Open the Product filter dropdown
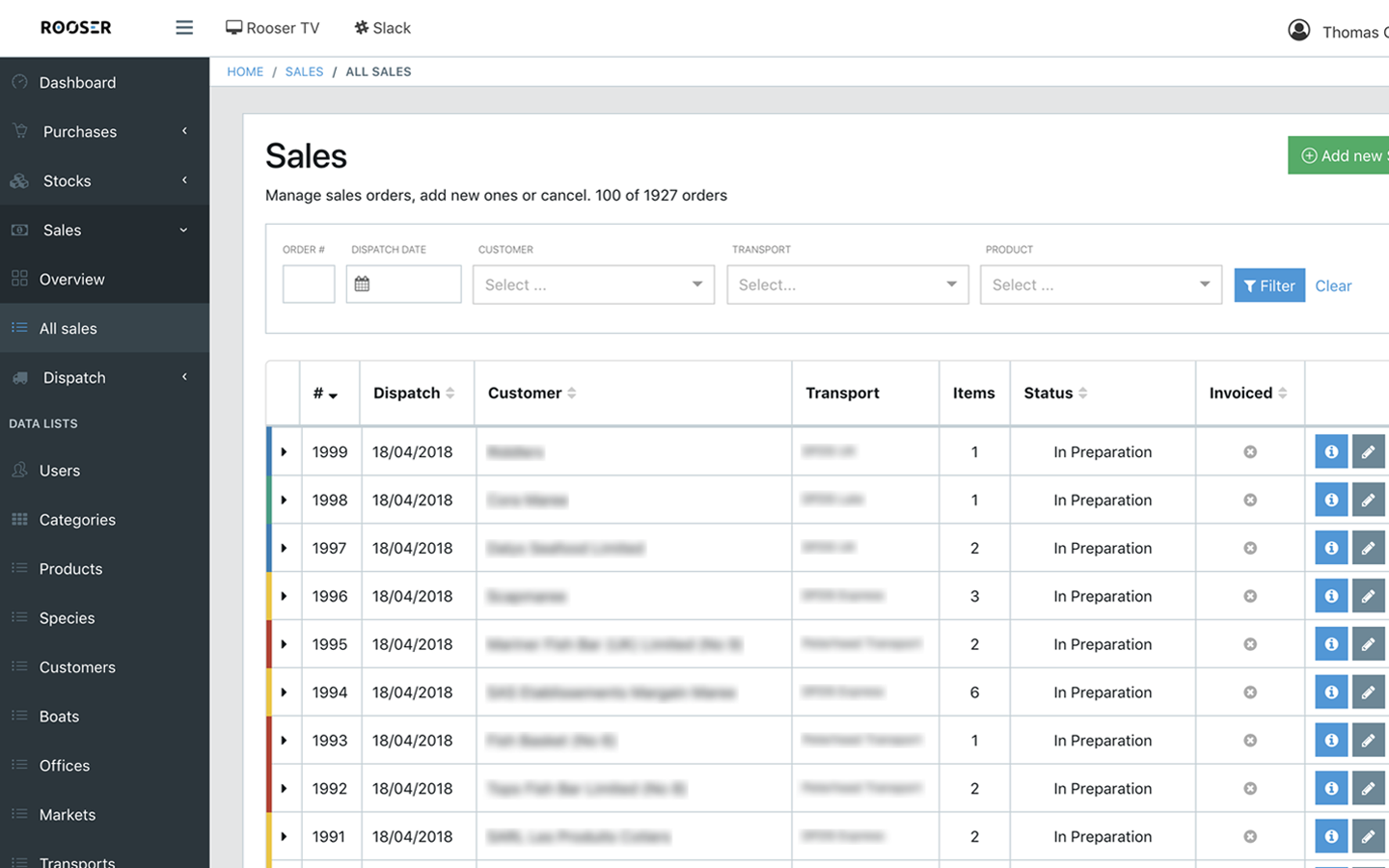The image size is (1389, 868). [1101, 285]
